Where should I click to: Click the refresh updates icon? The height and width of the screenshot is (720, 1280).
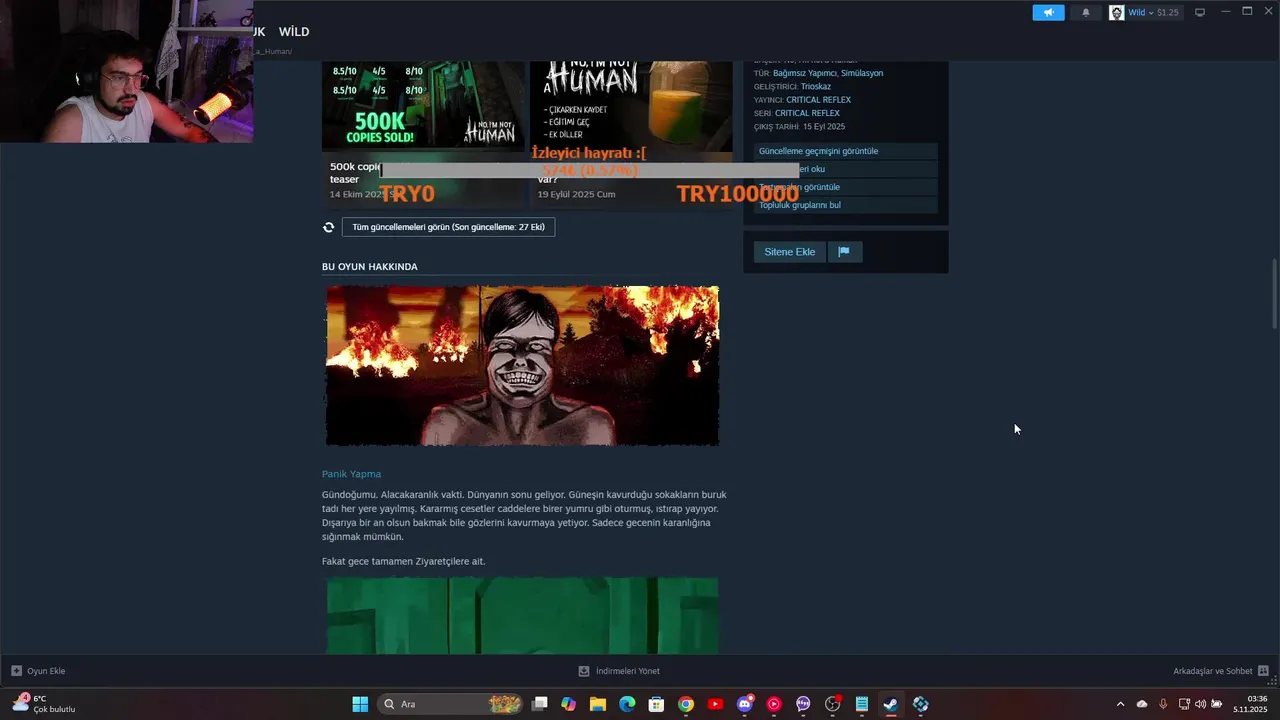[328, 227]
